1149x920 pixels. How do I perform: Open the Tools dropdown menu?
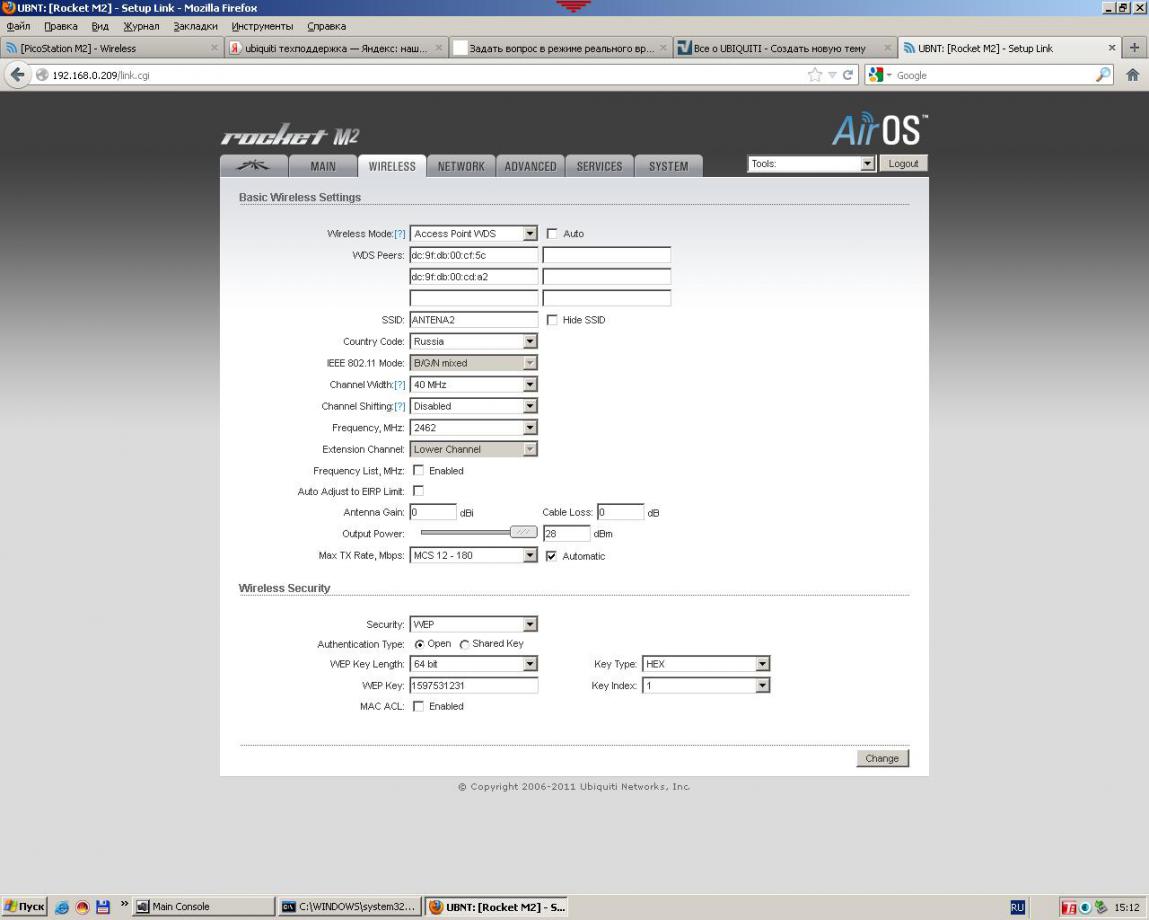tap(811, 164)
